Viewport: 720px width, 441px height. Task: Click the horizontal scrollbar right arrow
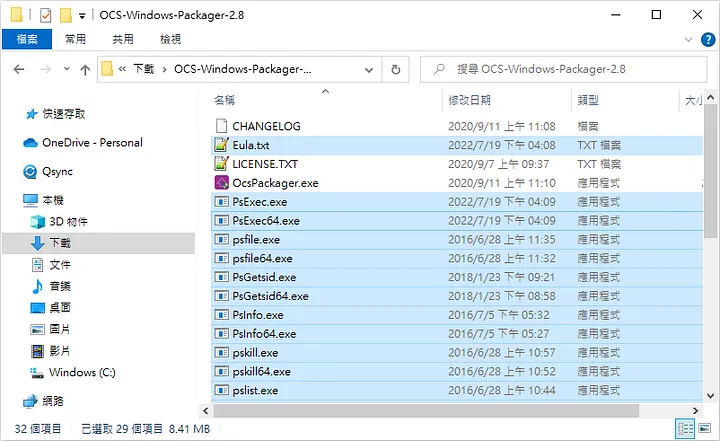(695, 411)
